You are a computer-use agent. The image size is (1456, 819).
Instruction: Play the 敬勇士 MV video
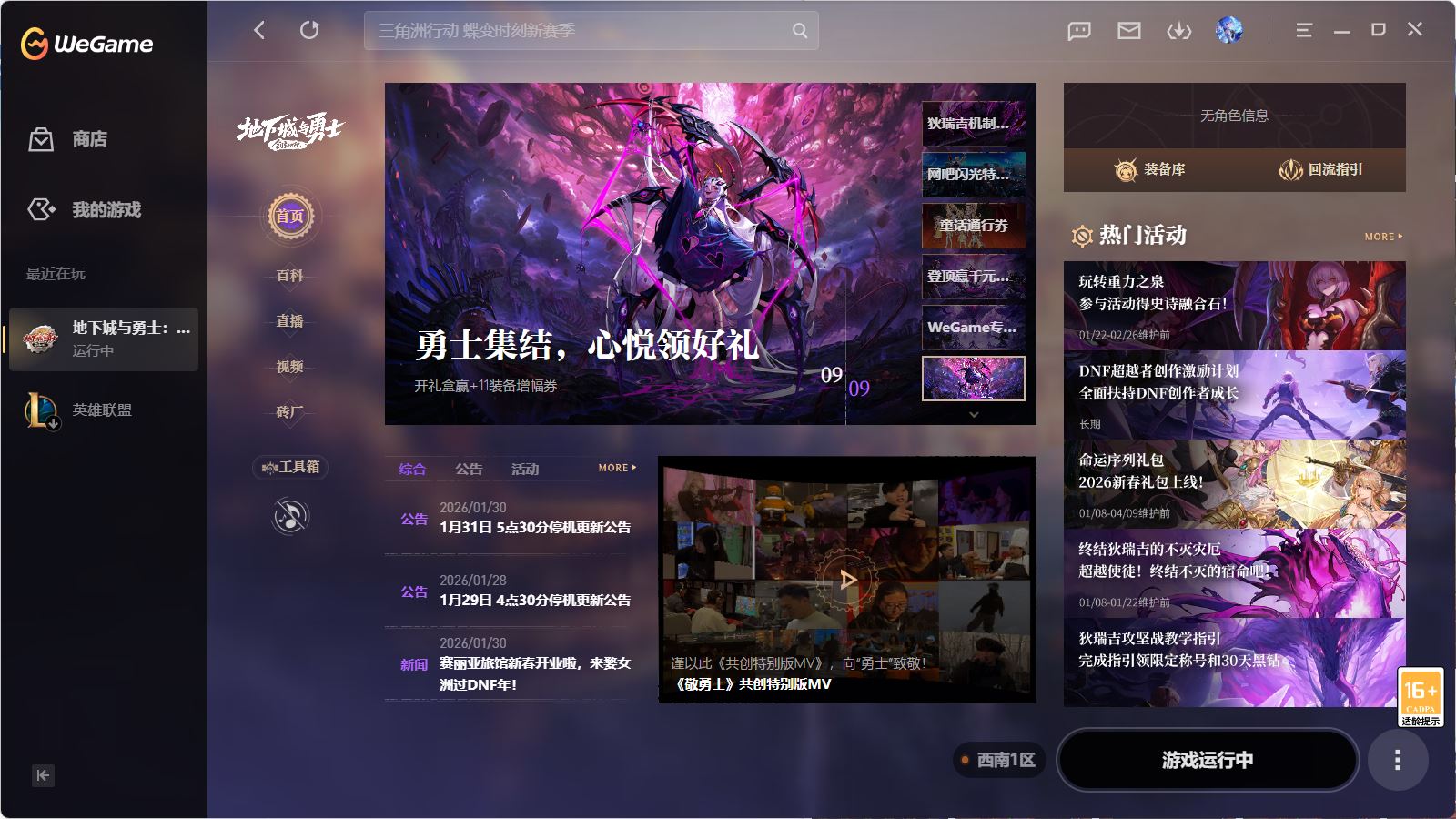[x=847, y=579]
